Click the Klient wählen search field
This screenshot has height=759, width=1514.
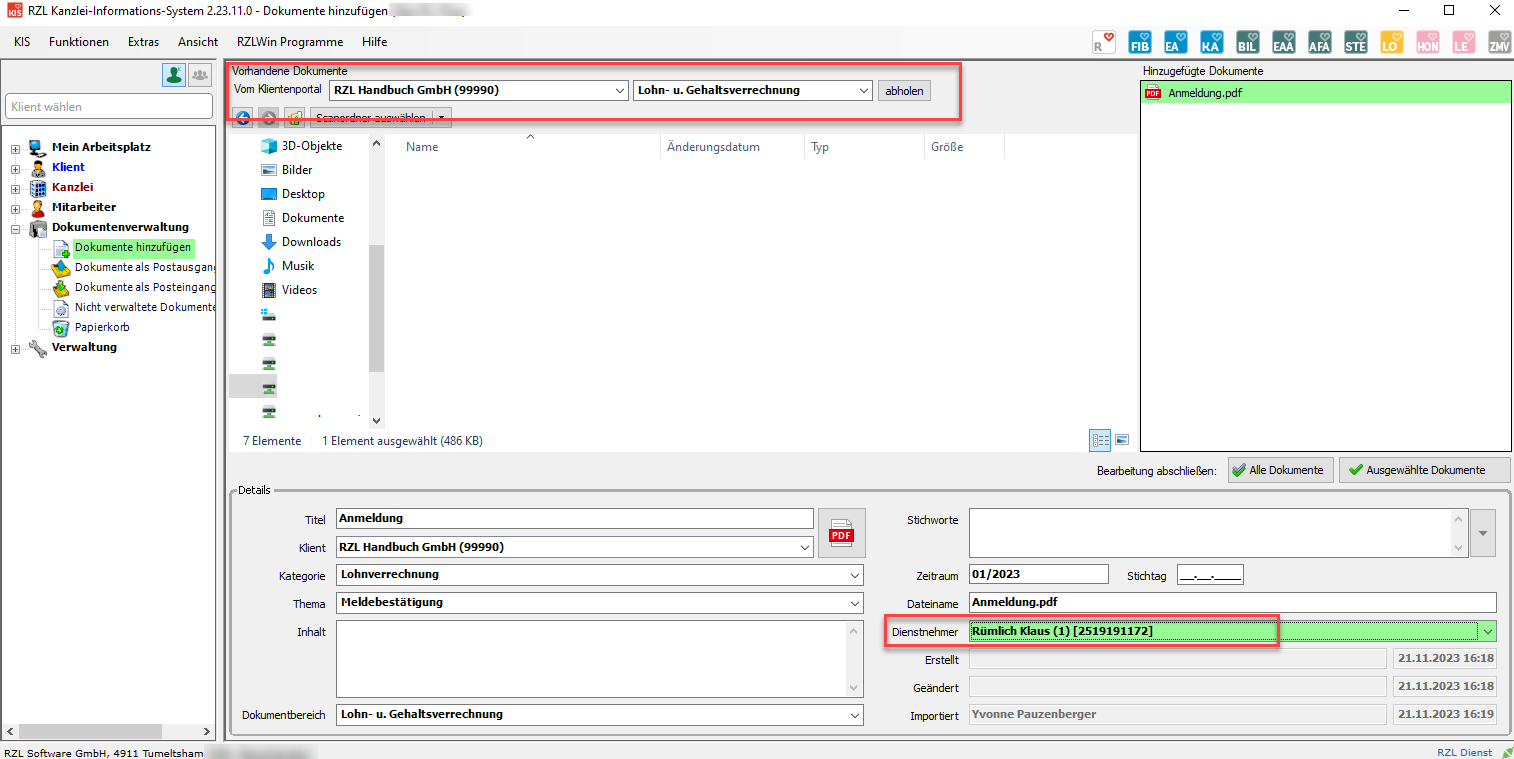[109, 107]
